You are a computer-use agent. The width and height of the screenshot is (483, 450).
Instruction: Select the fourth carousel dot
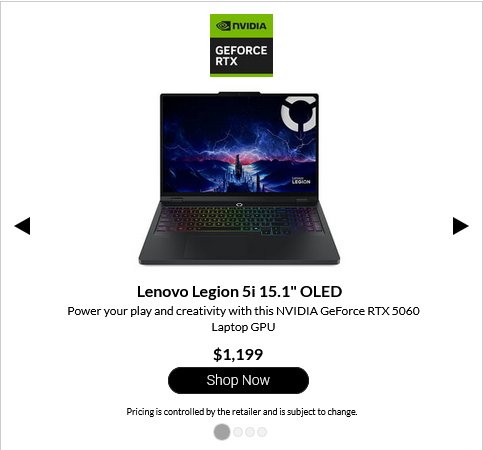(262, 432)
